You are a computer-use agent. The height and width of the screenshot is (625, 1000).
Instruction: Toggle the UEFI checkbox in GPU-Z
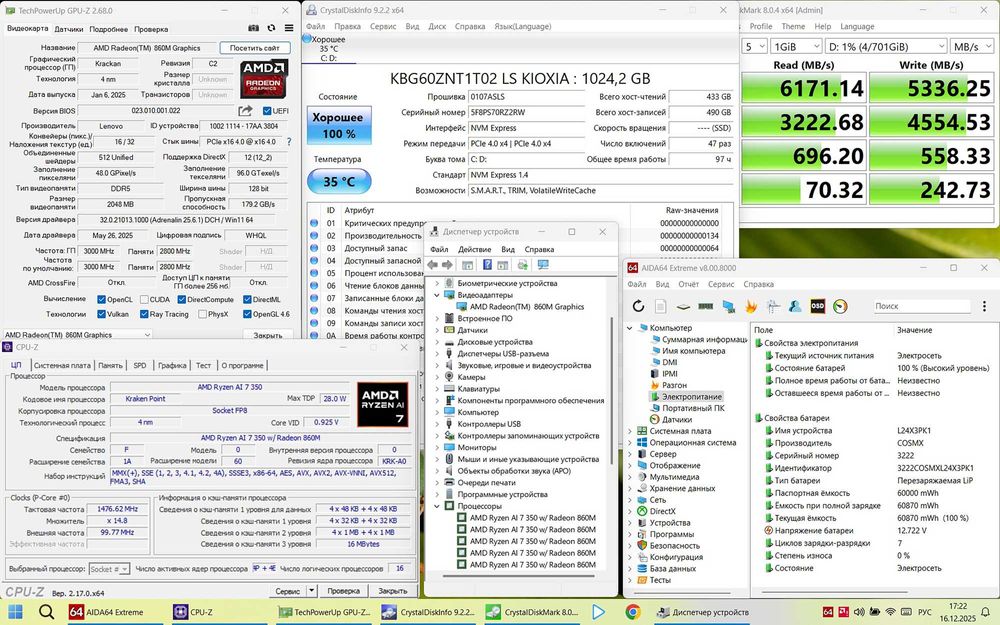tap(267, 111)
